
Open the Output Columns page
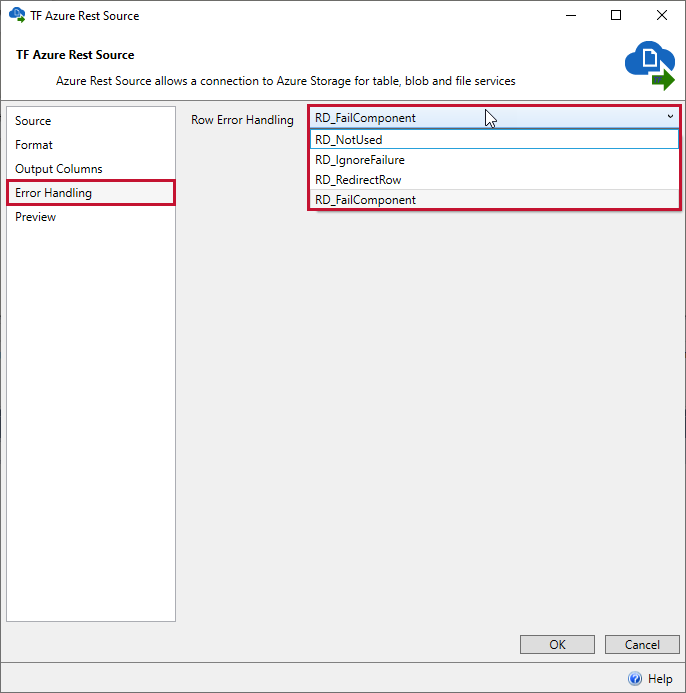[x=91, y=169]
